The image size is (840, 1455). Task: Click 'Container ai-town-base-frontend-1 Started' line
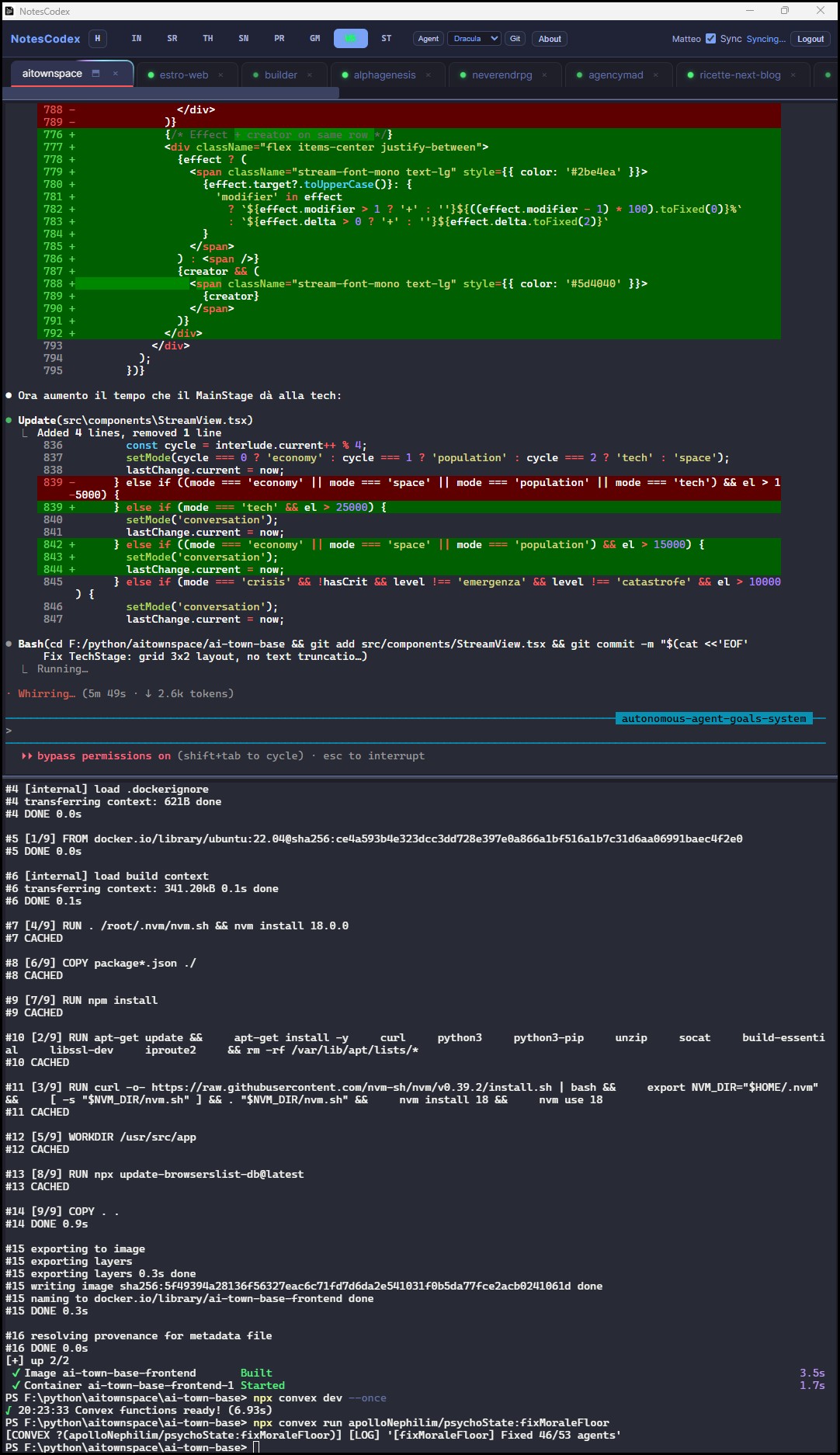[148, 1385]
